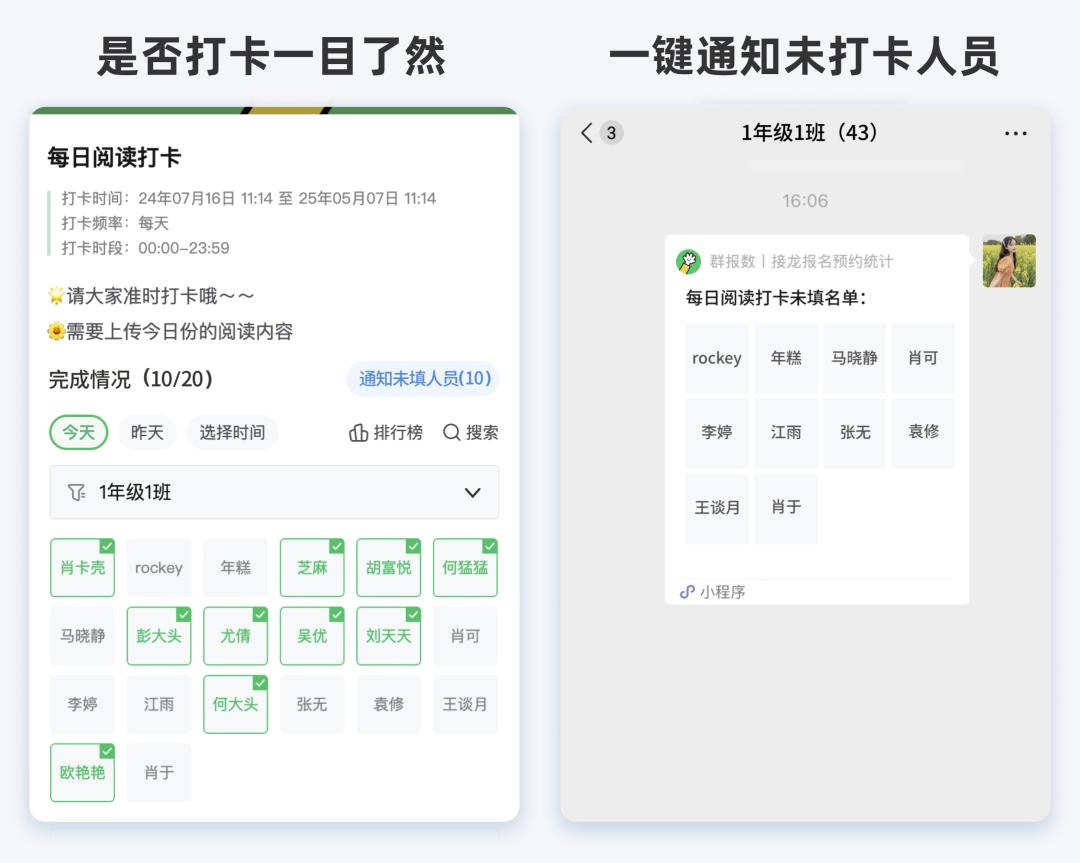Tap the back chevron in chat header
The height and width of the screenshot is (863, 1080).
pyautogui.click(x=586, y=132)
